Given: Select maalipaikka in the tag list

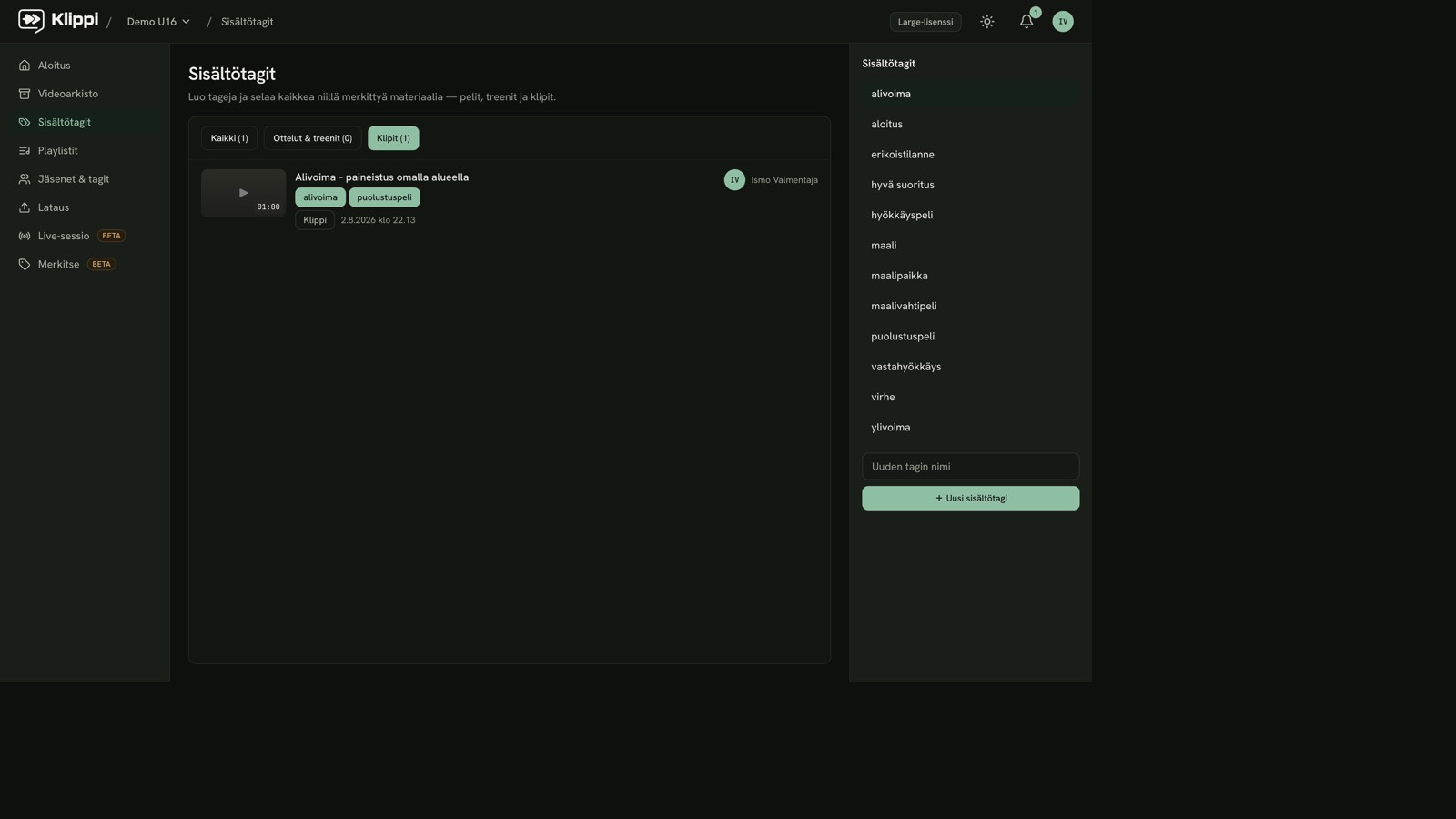Looking at the screenshot, I should 971,276.
